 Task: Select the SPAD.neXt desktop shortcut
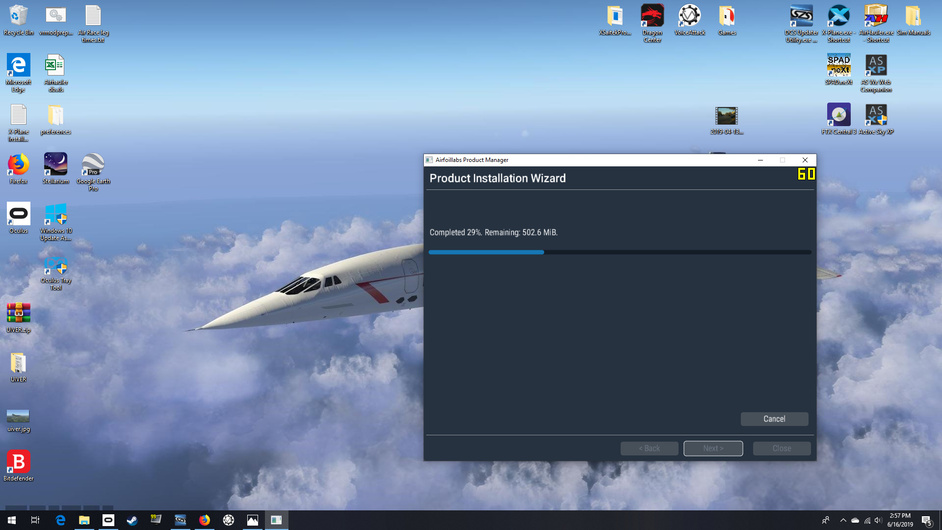(x=838, y=70)
